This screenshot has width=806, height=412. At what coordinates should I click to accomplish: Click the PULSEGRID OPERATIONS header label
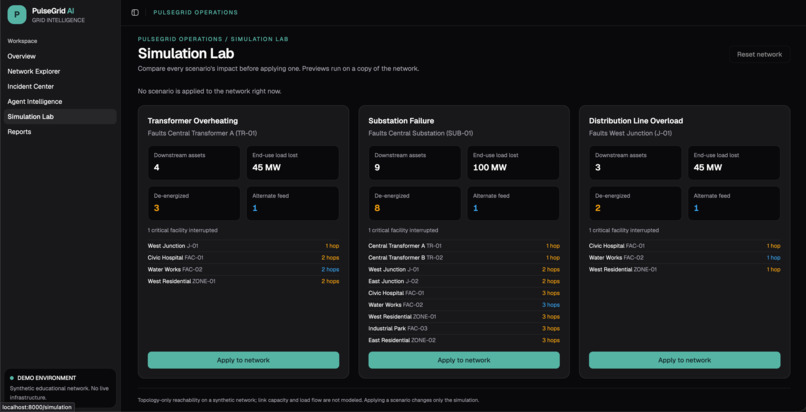pyautogui.click(x=195, y=12)
